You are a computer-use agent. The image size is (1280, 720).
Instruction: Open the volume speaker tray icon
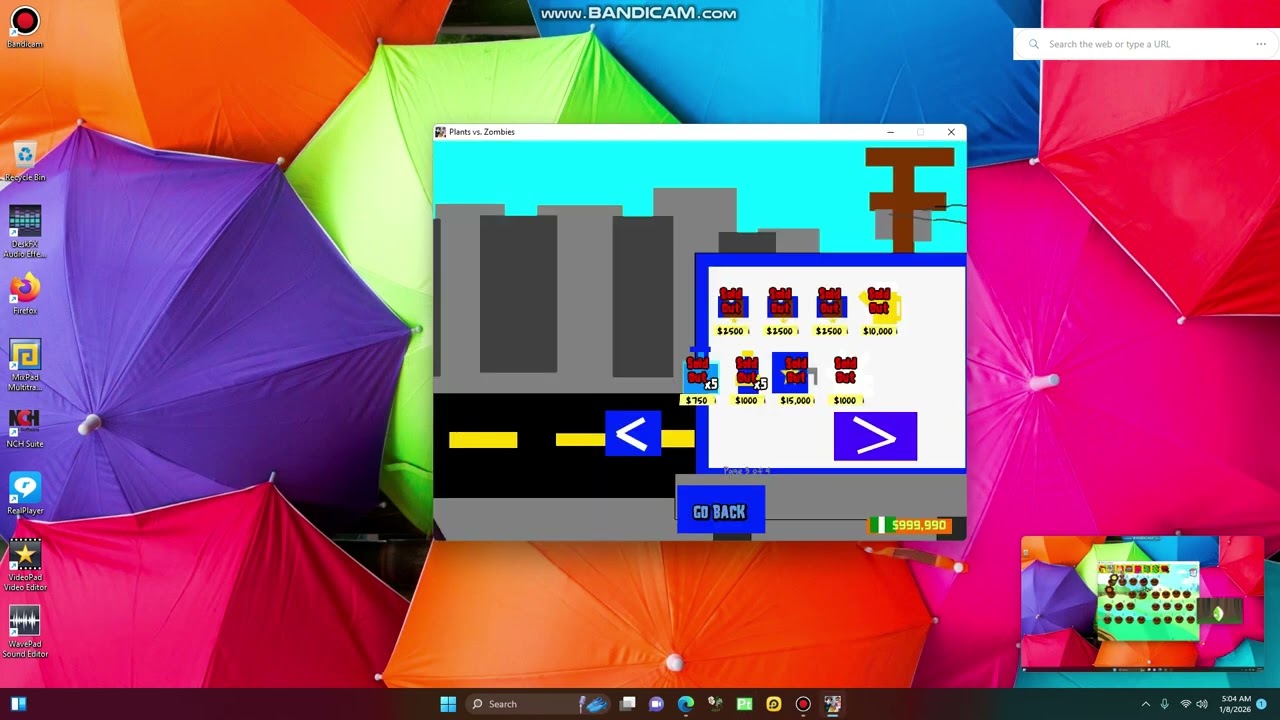pos(1202,704)
